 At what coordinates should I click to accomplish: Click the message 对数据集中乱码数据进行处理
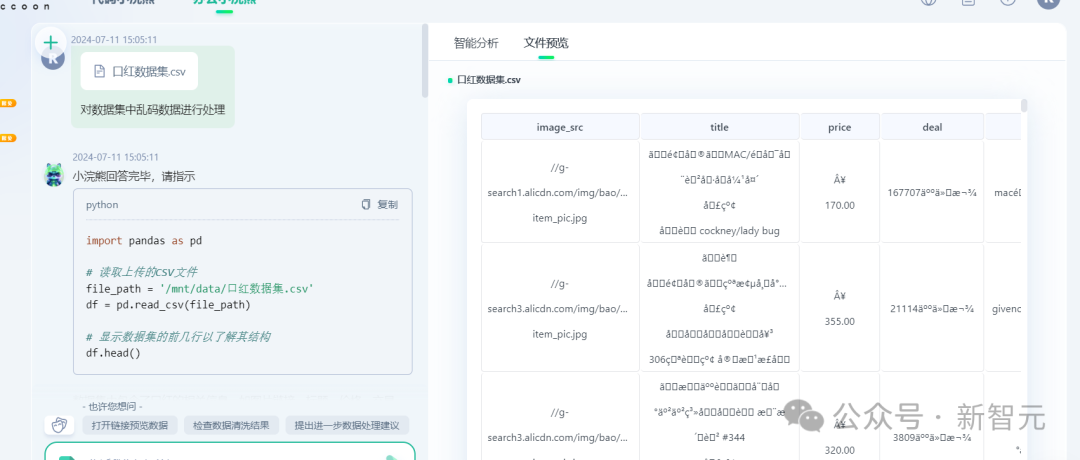click(152, 109)
